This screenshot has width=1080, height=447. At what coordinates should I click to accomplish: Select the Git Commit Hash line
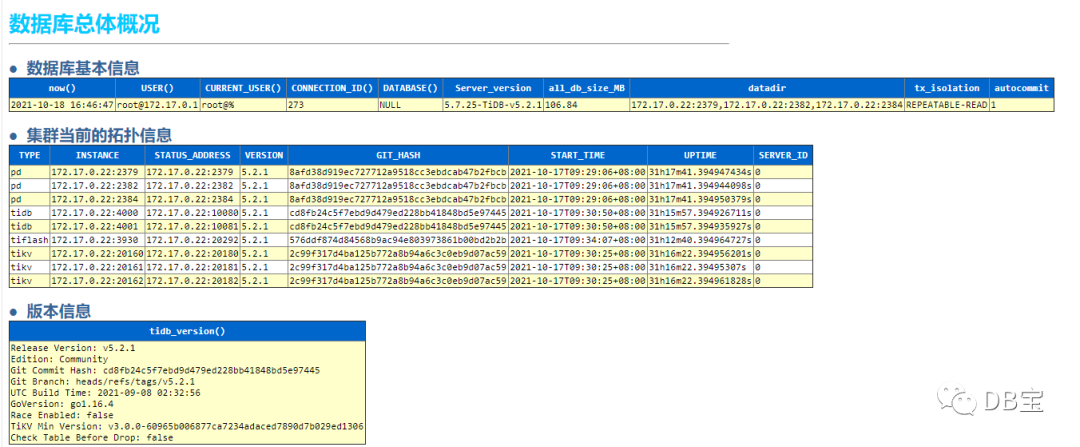tap(165, 370)
